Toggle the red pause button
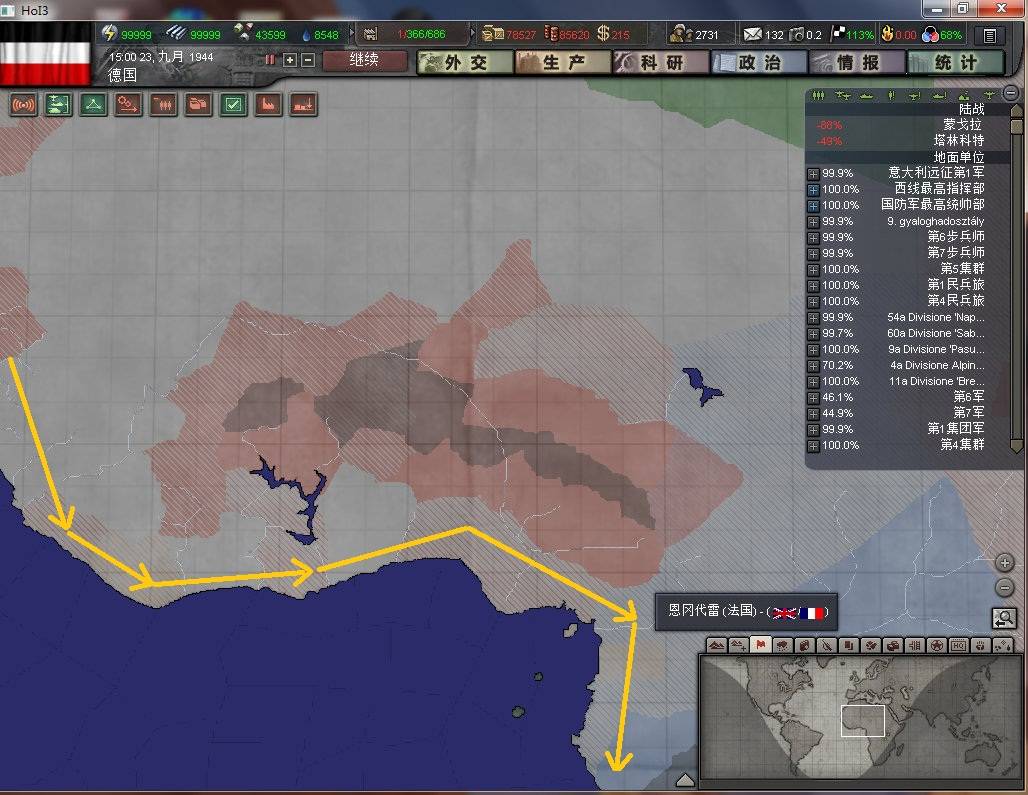Screen dimensions: 1028x795 pos(269,60)
